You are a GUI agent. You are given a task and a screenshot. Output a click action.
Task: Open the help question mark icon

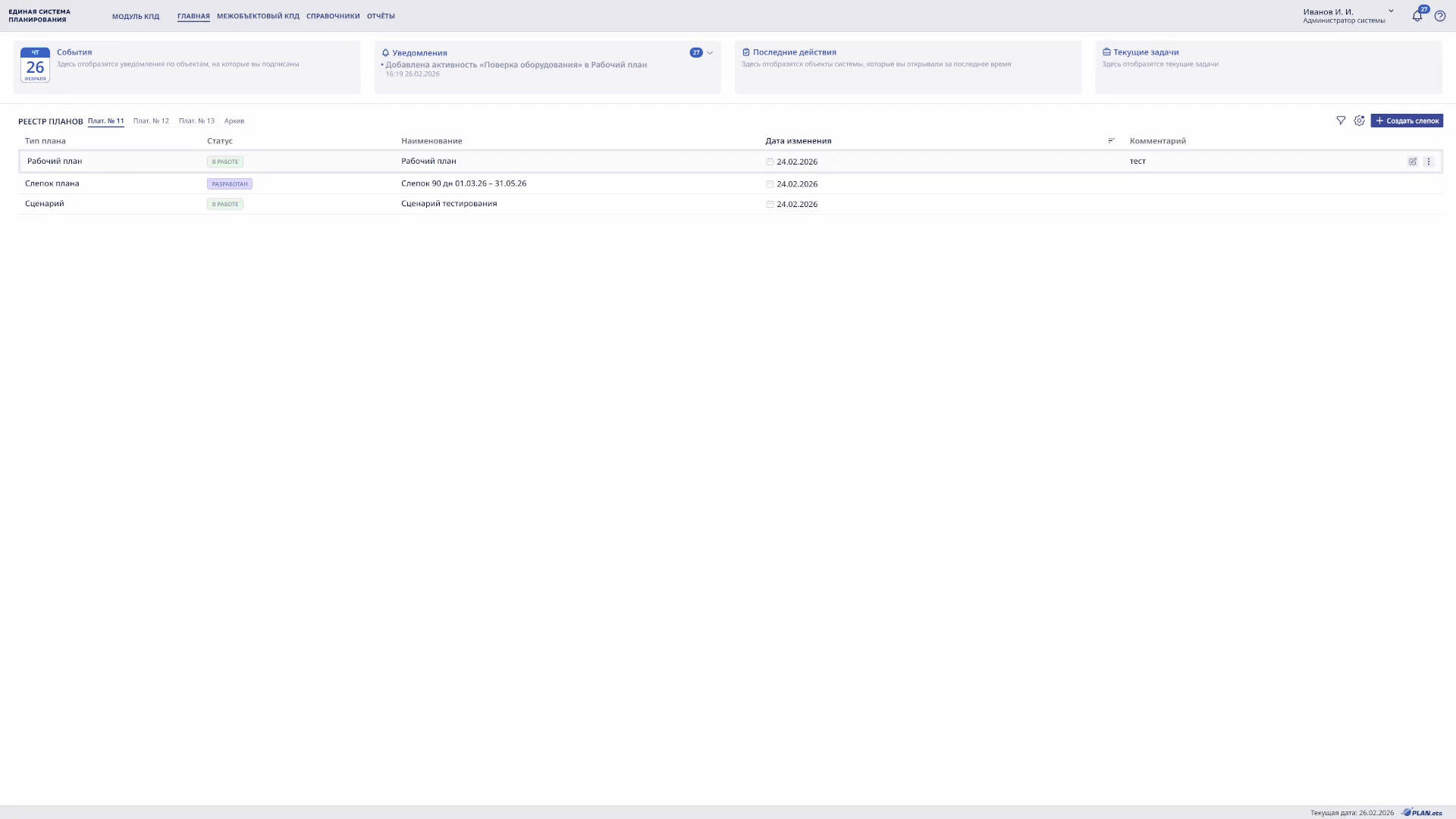pos(1440,16)
